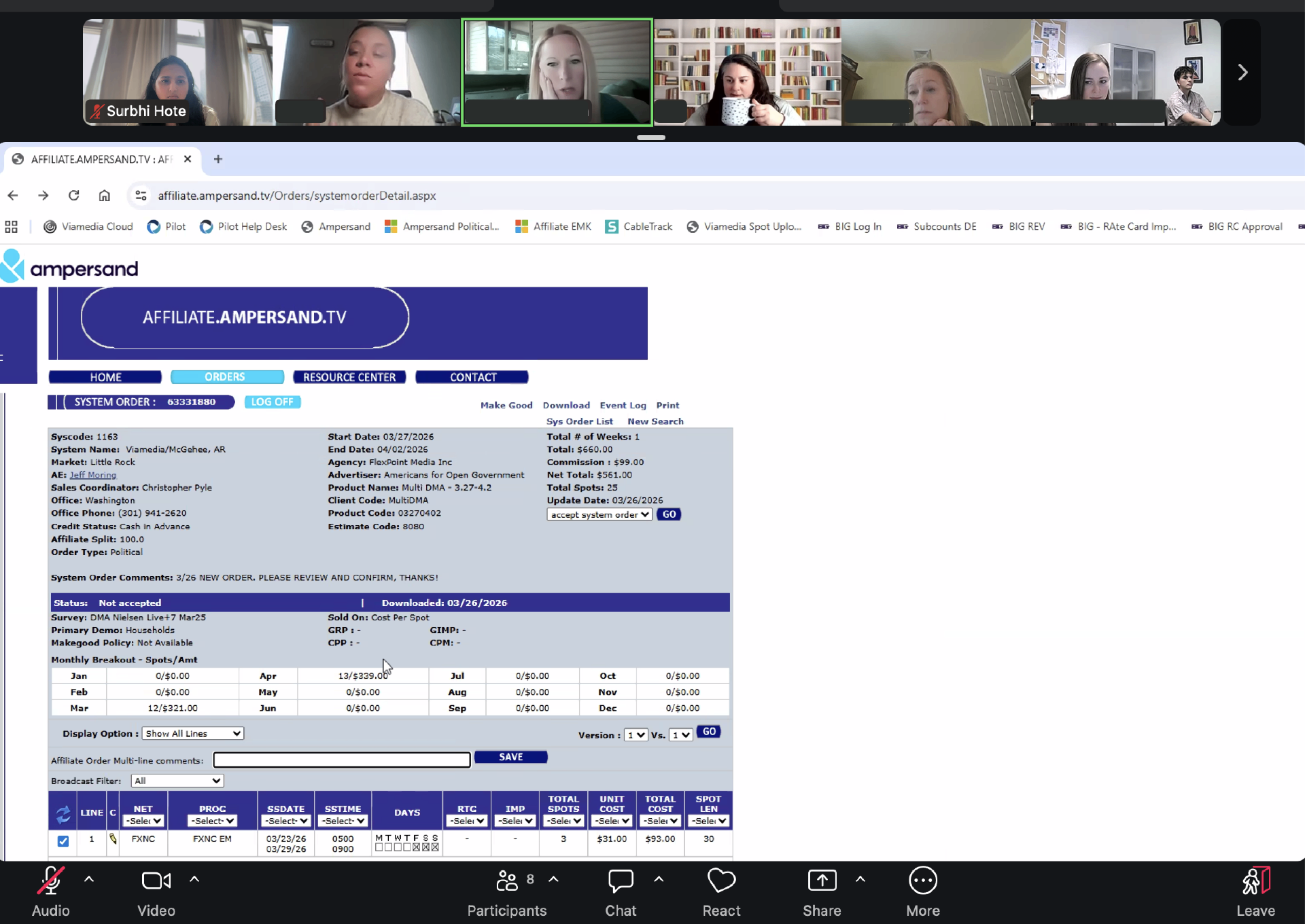The image size is (1305, 924).
Task: Open new browser tab with plus icon
Action: click(x=218, y=159)
